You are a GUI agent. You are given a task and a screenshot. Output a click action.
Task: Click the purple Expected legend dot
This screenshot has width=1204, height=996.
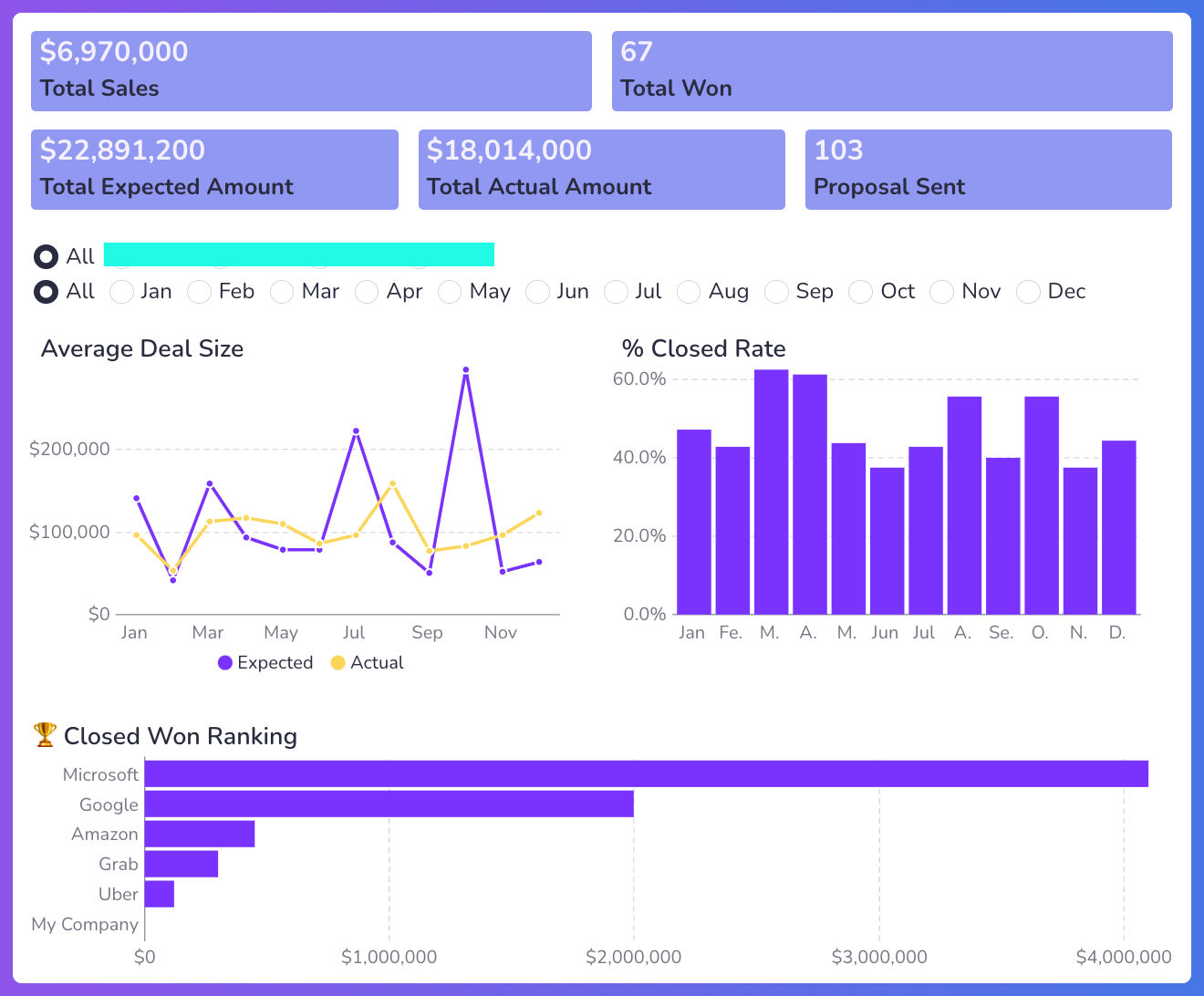pyautogui.click(x=225, y=663)
